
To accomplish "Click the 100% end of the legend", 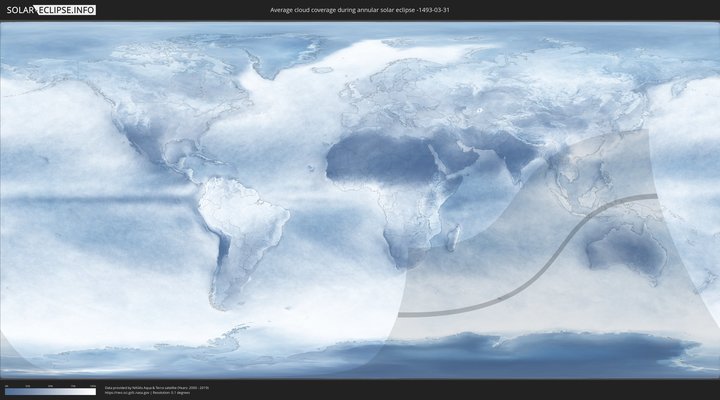I will [94, 391].
